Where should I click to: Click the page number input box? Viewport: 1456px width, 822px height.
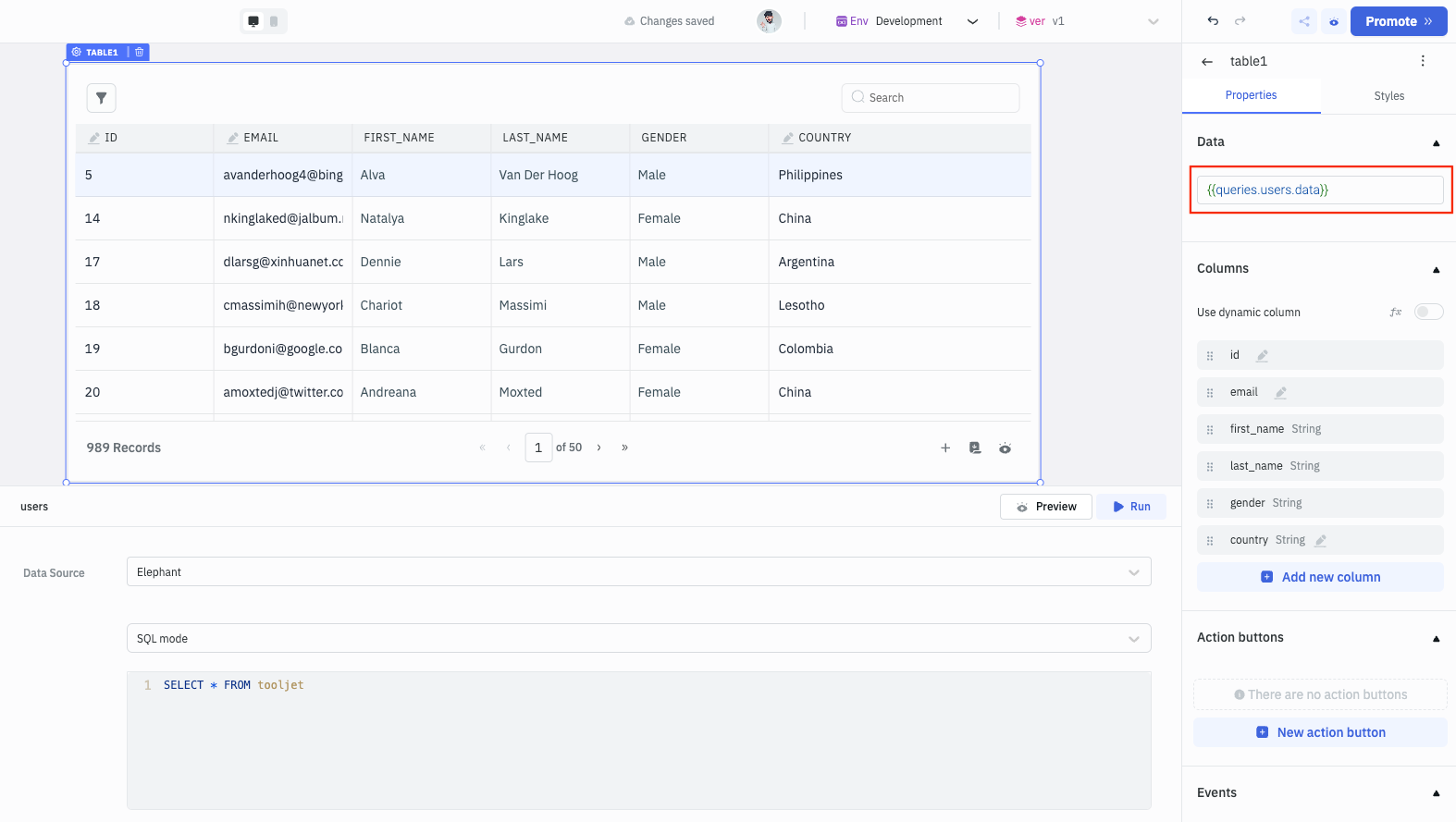(x=538, y=448)
